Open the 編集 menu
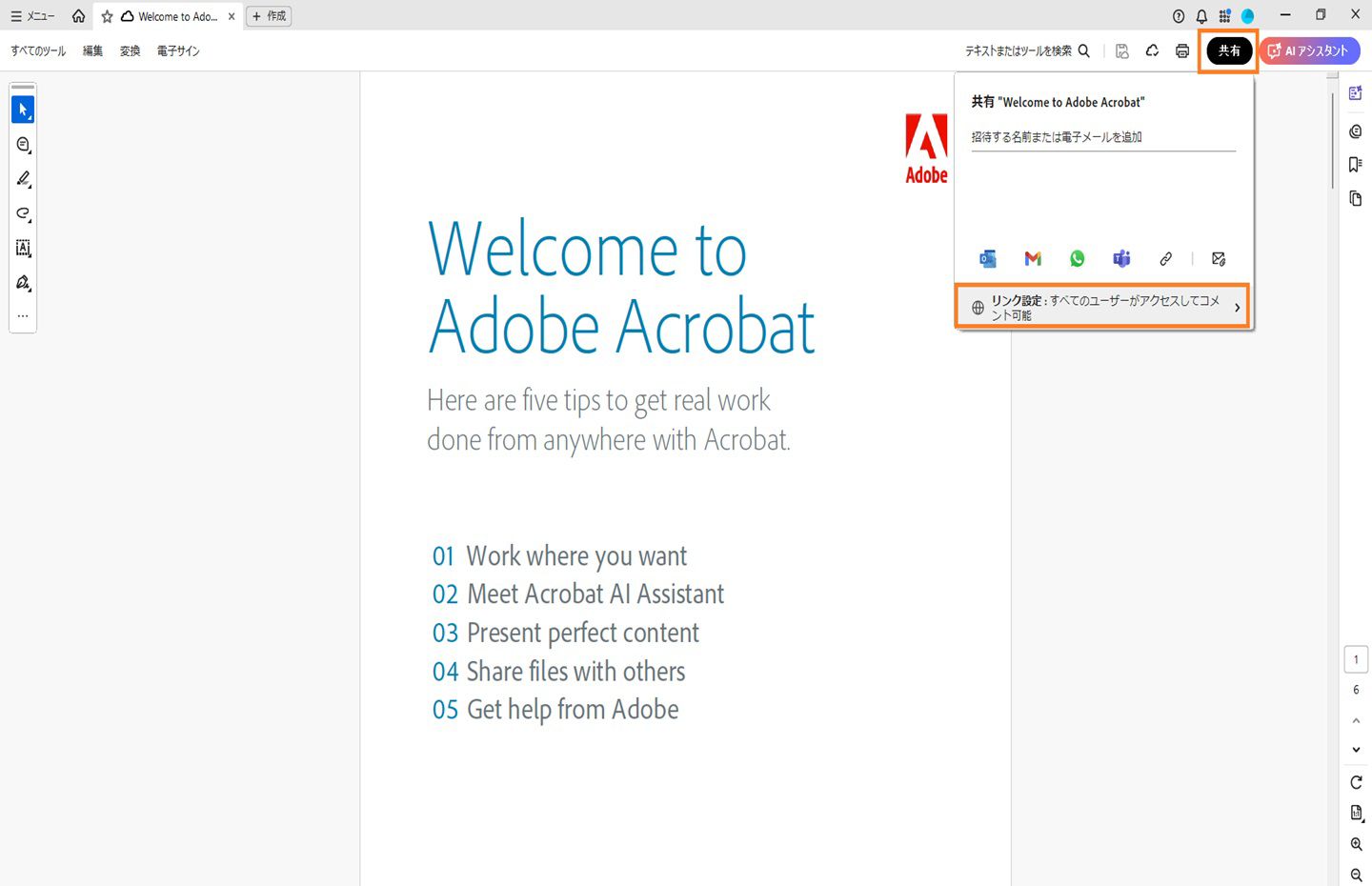Viewport: 1372px width, 886px height. tap(92, 51)
